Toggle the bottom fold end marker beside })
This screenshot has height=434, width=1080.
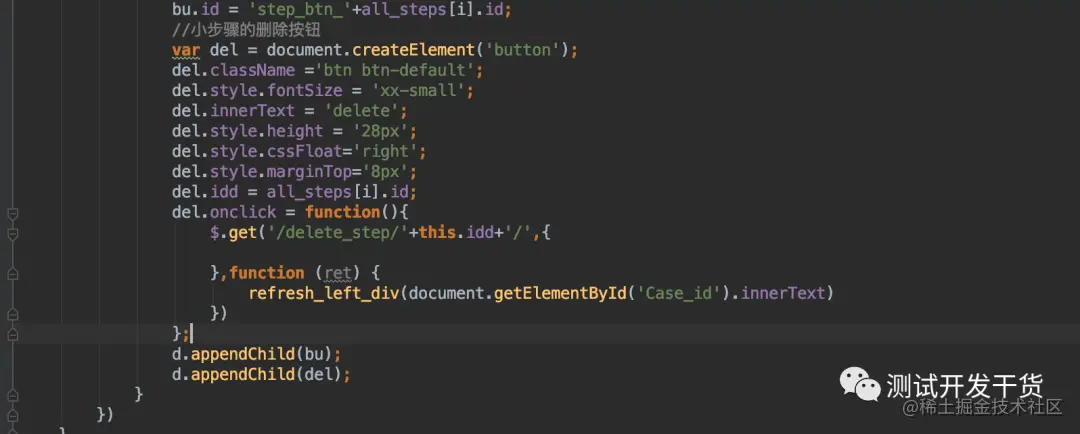[12, 415]
